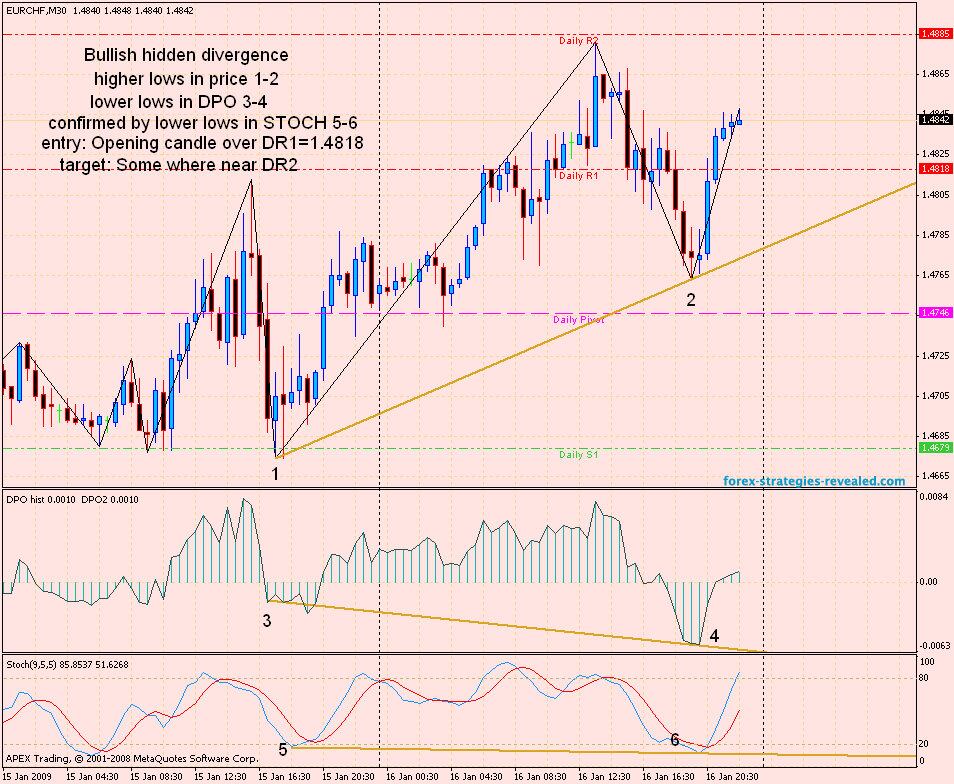Screen dimensions: 954x784
Task: Click the '15 Jan 2009' time-axis label
Action: click(27, 777)
